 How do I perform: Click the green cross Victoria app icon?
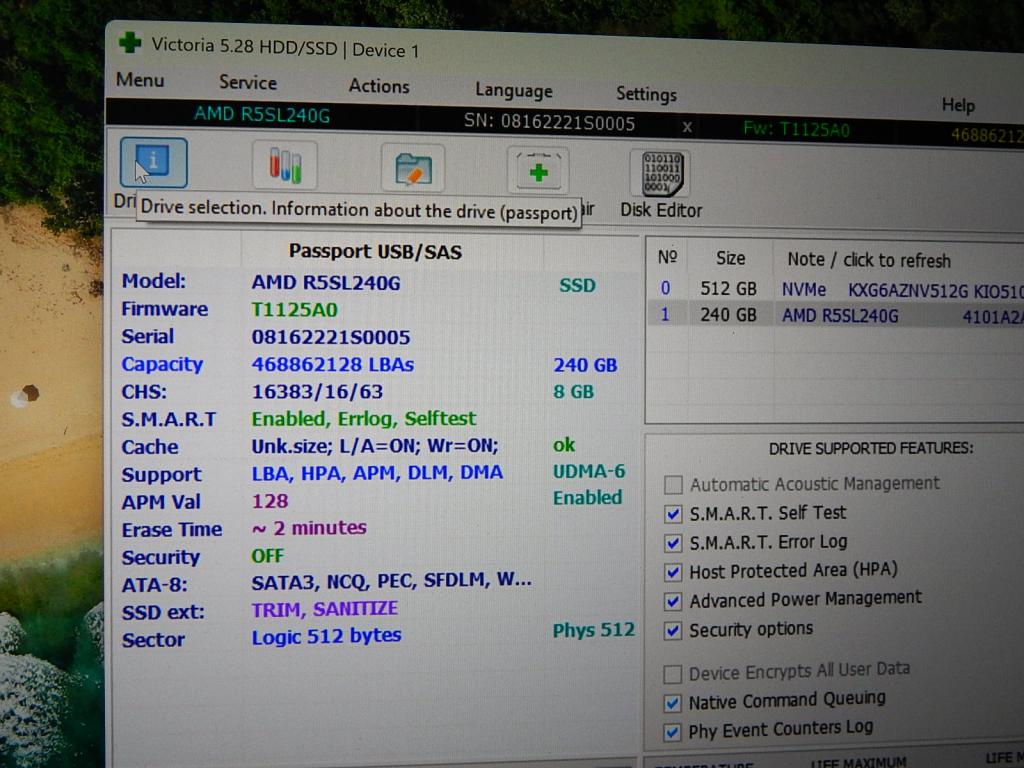(130, 42)
